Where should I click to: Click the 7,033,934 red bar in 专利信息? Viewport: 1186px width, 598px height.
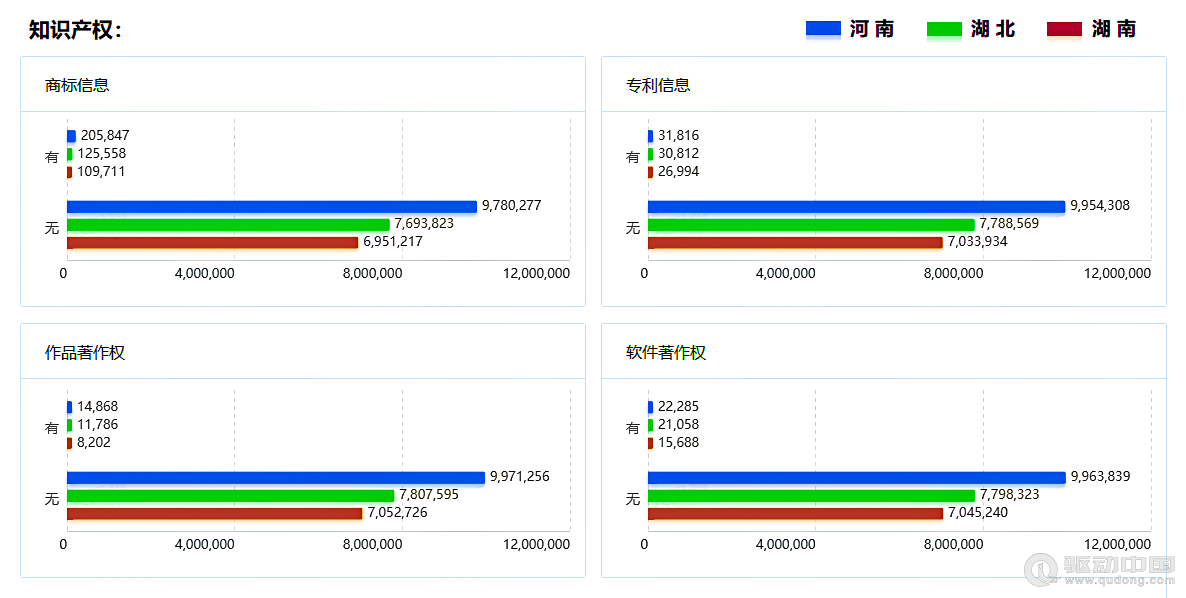[795, 242]
